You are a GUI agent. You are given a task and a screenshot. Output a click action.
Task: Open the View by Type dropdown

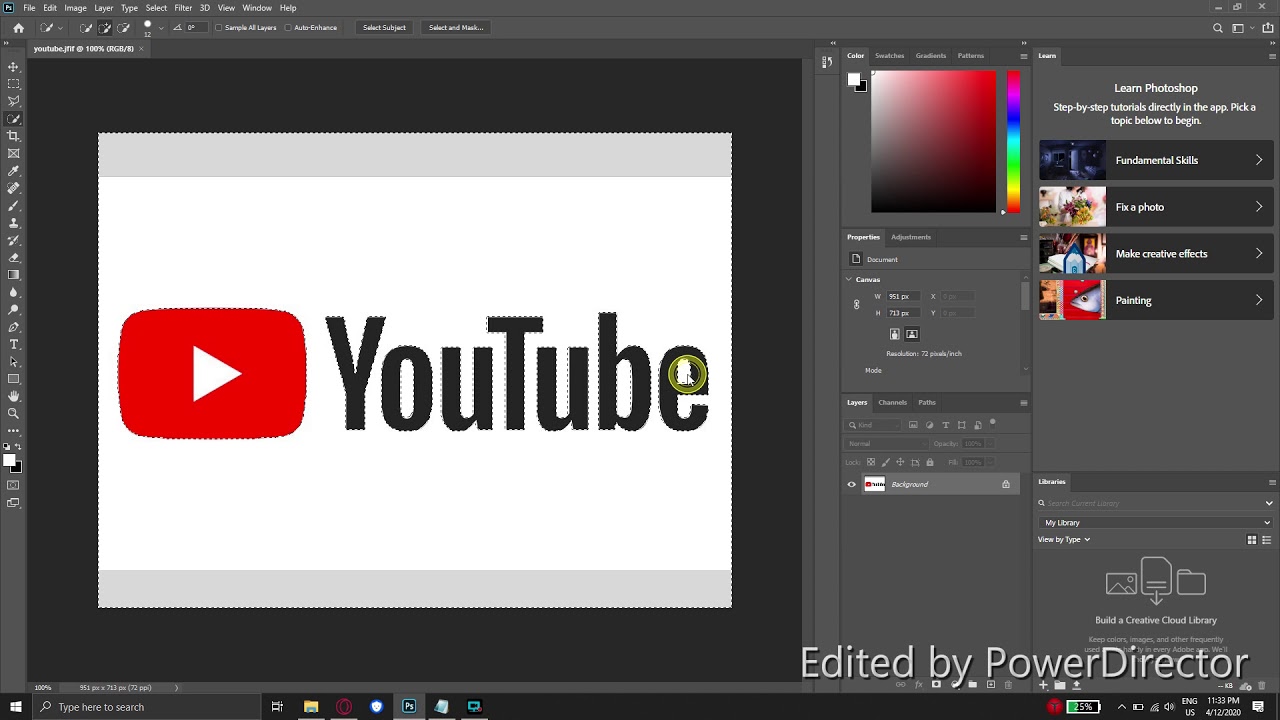pyautogui.click(x=1064, y=540)
